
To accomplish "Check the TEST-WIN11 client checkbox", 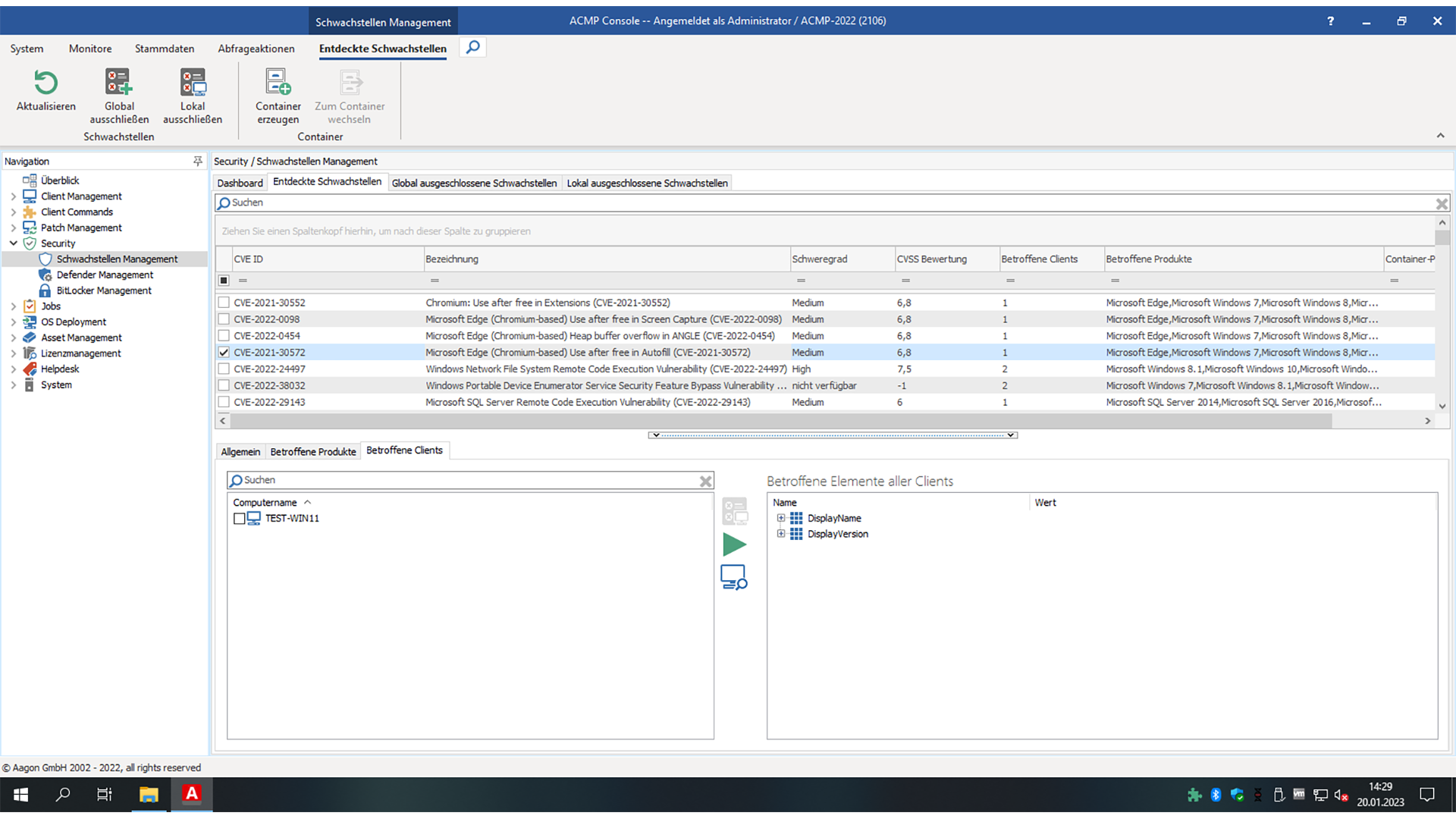I will tap(240, 519).
